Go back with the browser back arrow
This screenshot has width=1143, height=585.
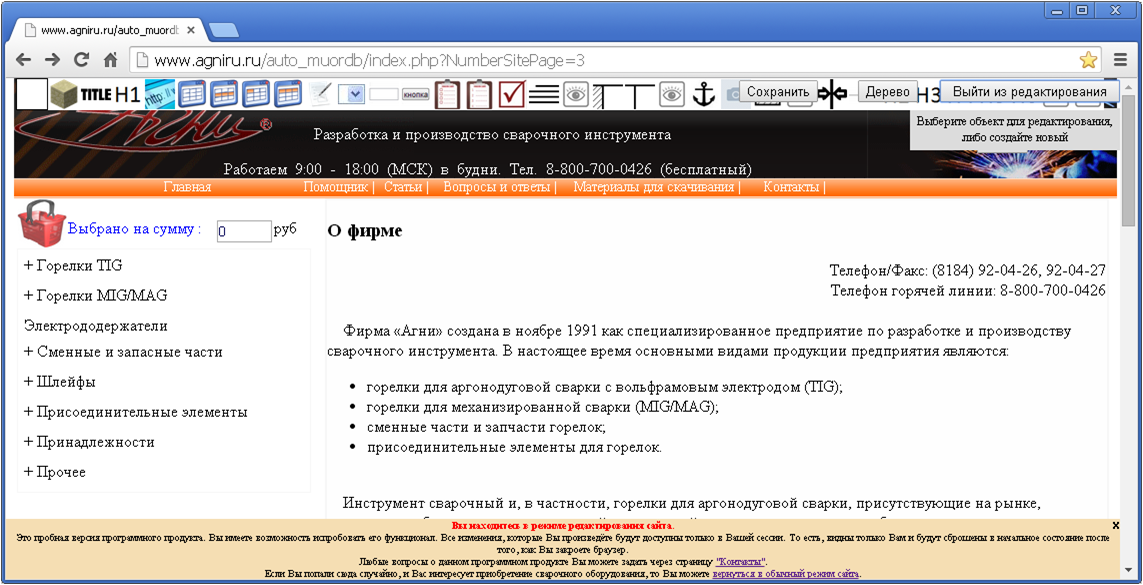23,60
